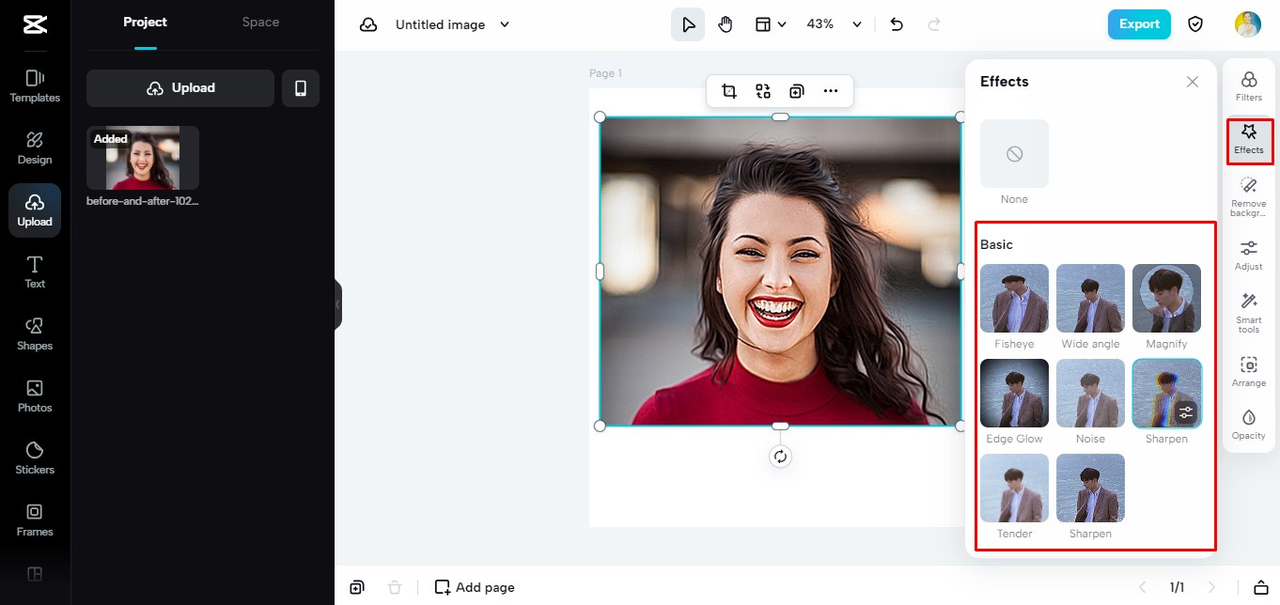Open the layout view dropdown

click(770, 25)
